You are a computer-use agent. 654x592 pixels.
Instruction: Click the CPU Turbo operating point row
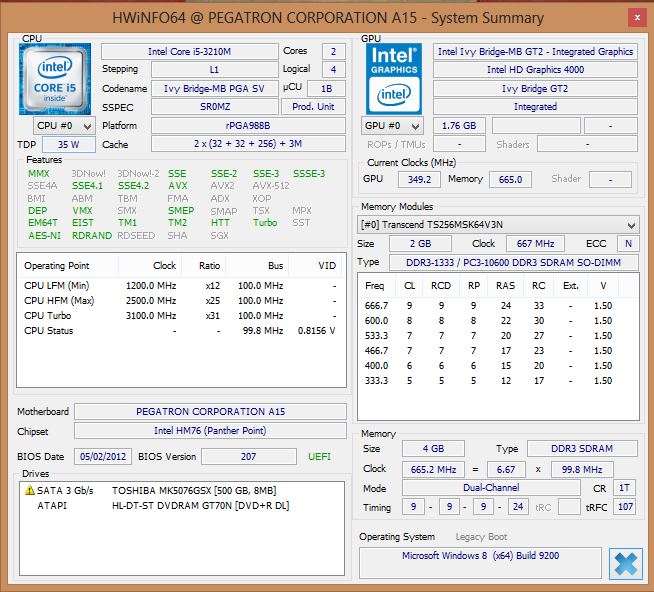(x=181, y=316)
